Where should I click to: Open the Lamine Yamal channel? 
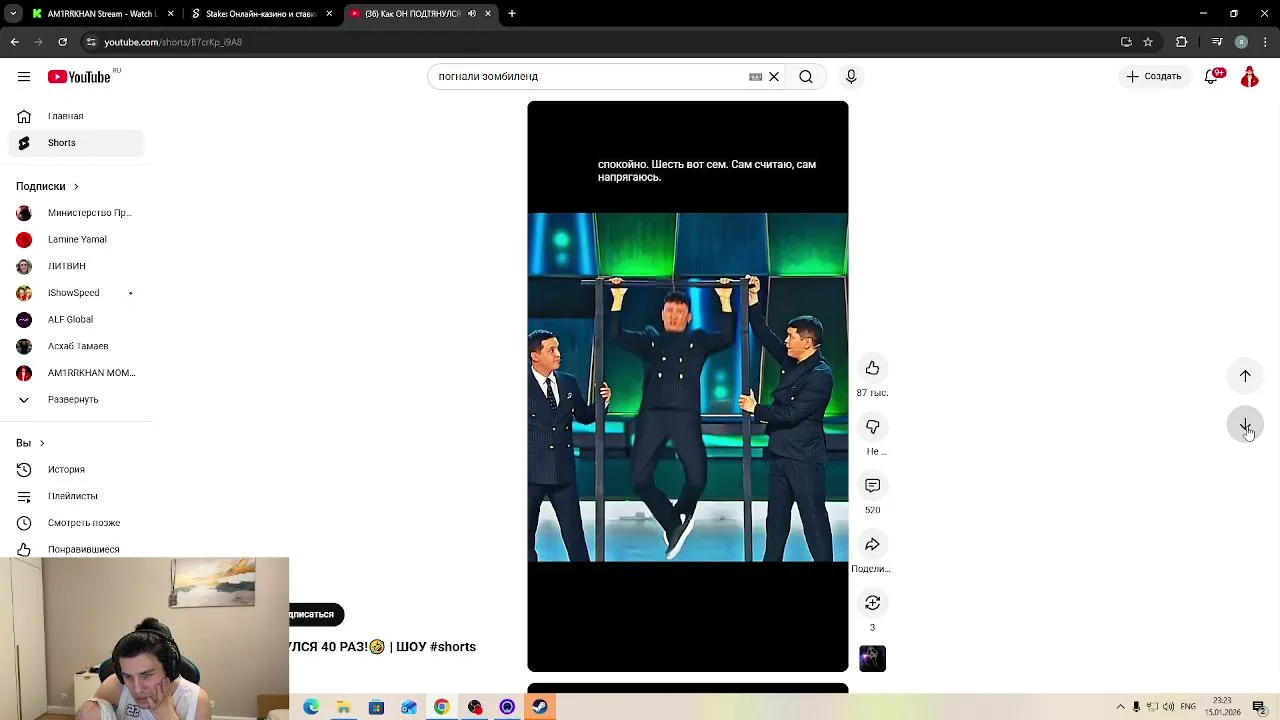(76, 240)
